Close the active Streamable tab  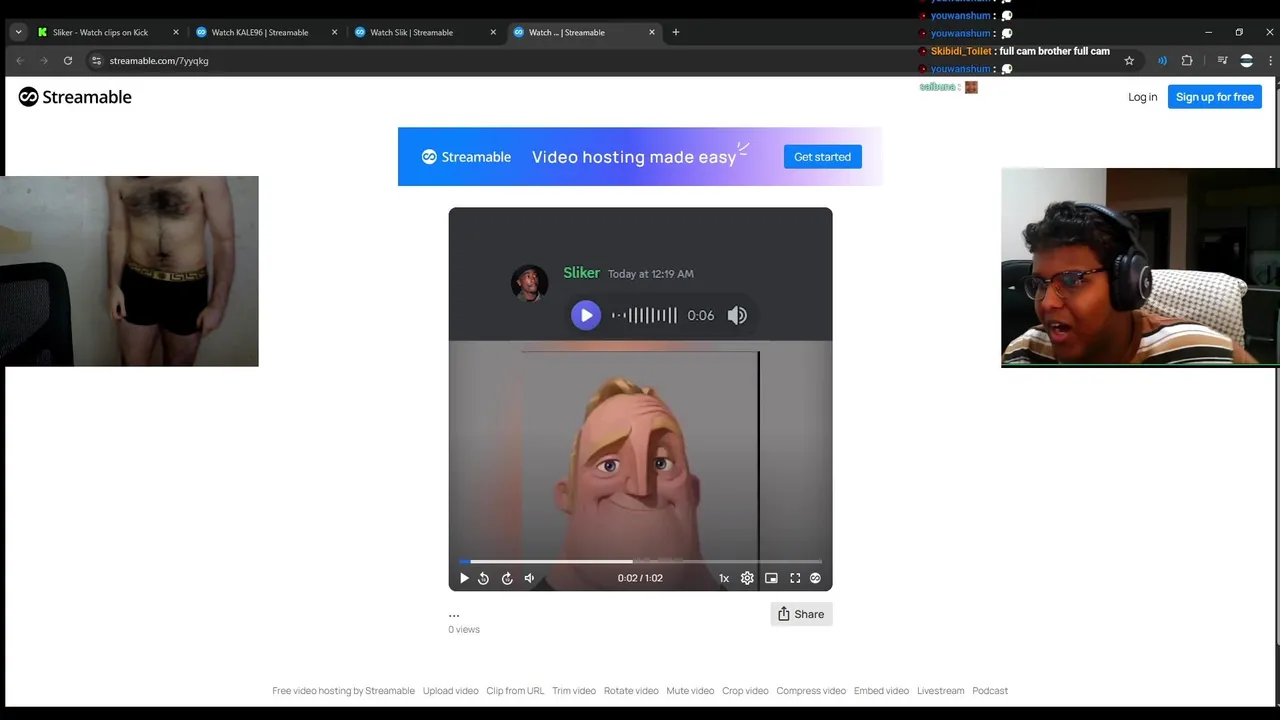652,32
